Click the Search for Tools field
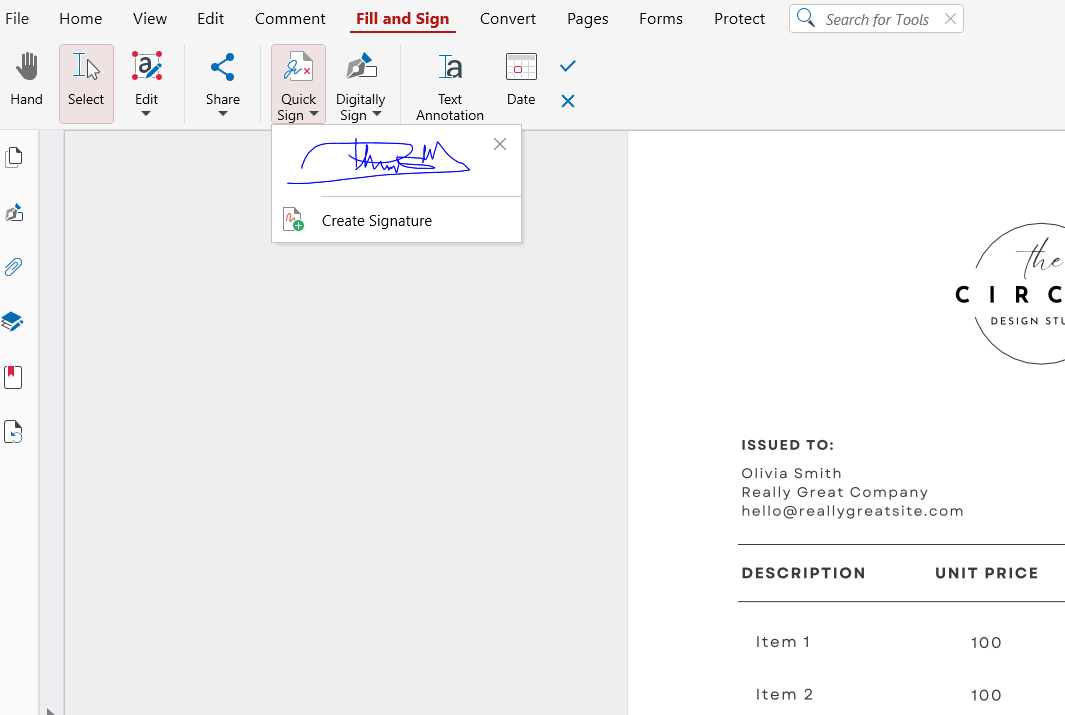This screenshot has height=715, width=1065. click(878, 19)
